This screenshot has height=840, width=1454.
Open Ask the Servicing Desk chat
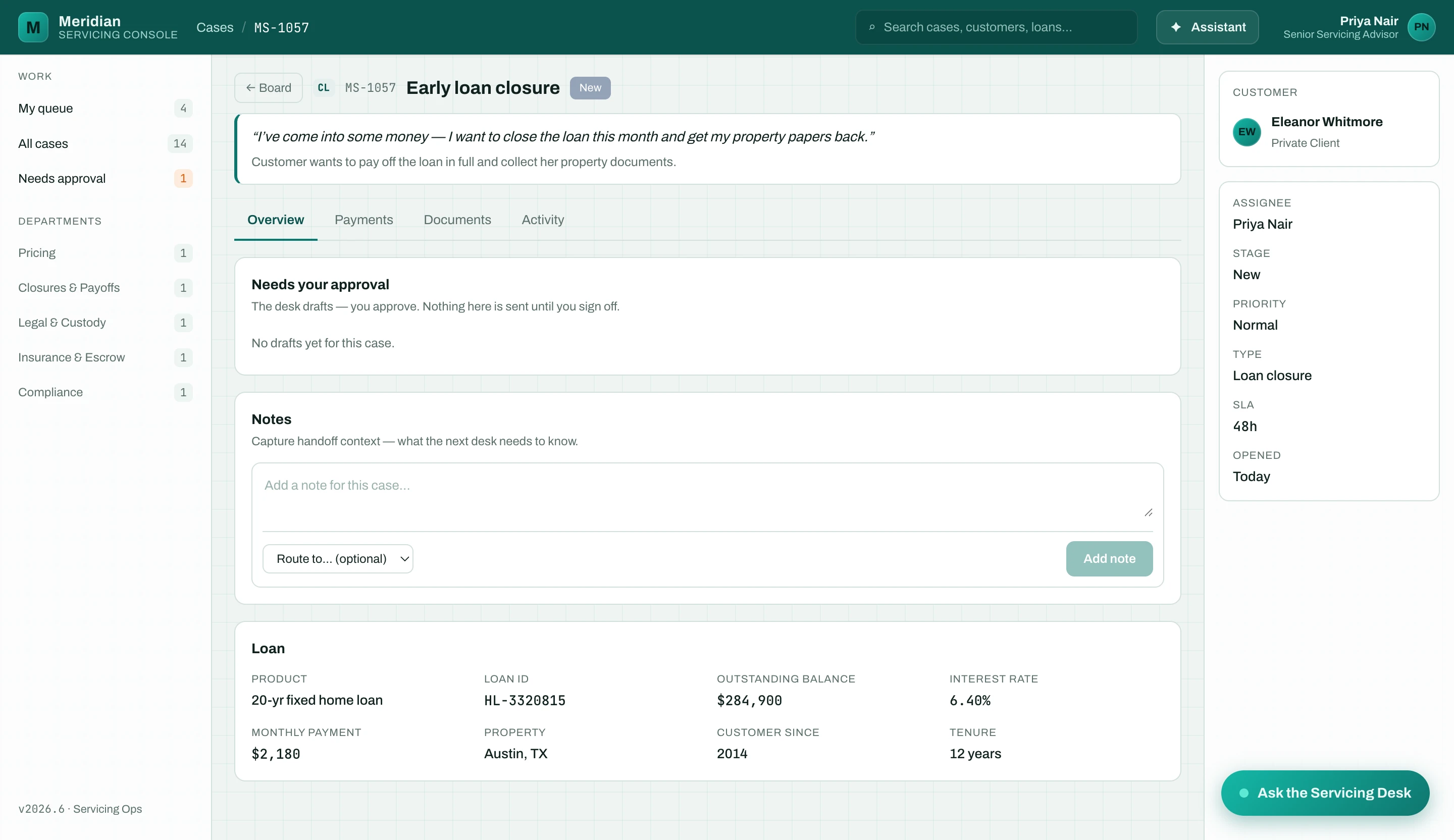[x=1325, y=793]
